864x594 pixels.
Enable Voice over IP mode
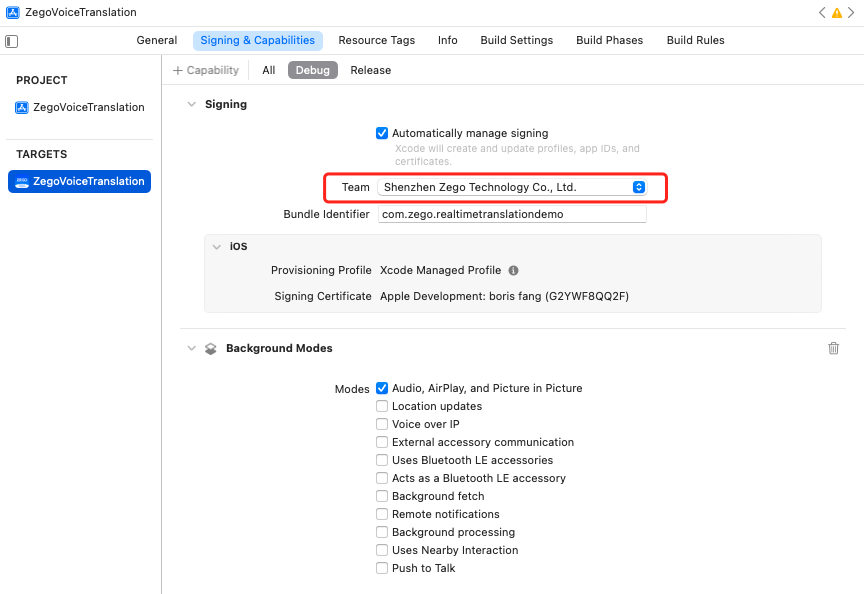tap(382, 424)
